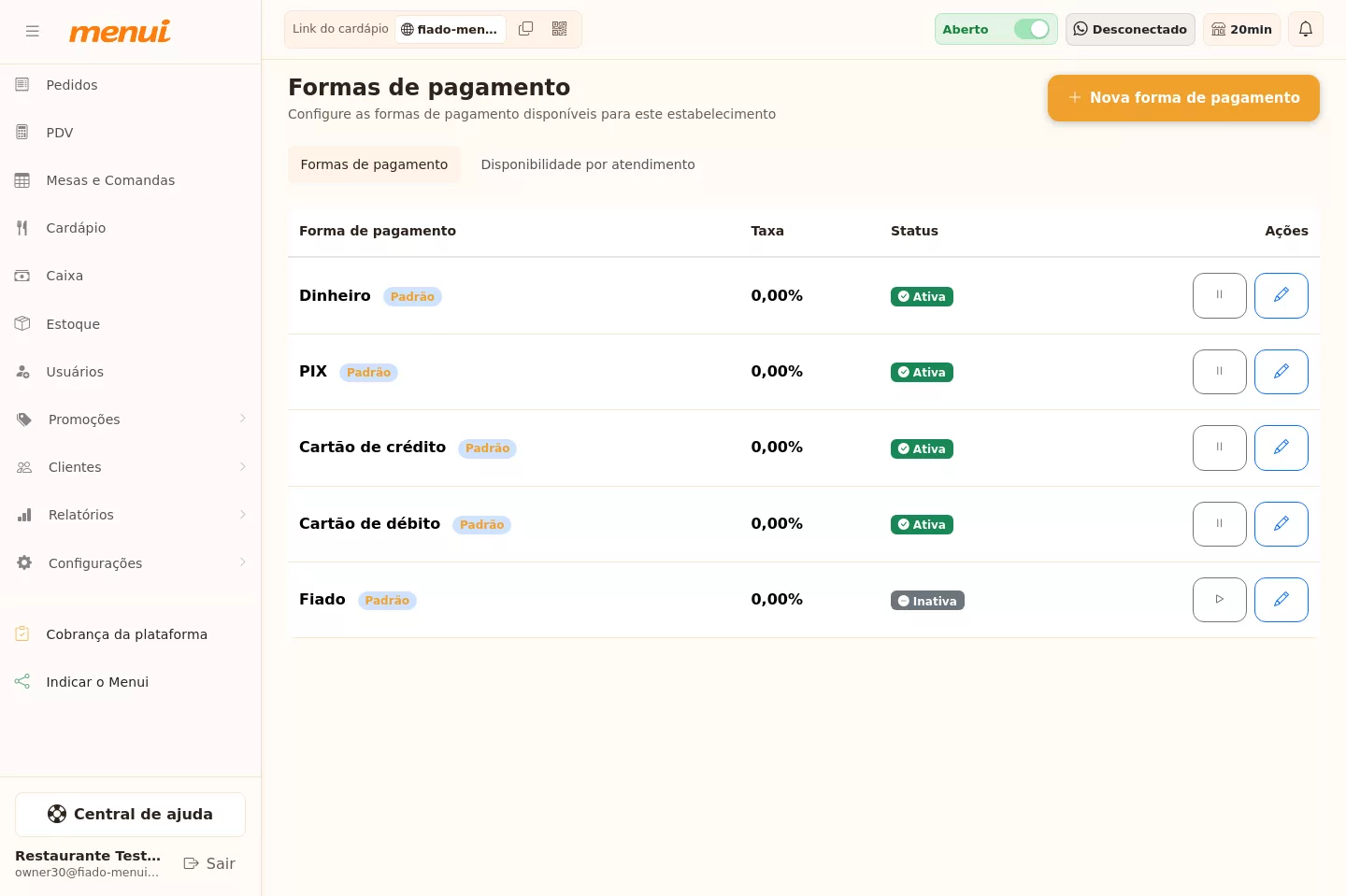Click the Padrão badge next to PIX
Image resolution: width=1346 pixels, height=896 pixels.
pos(368,372)
